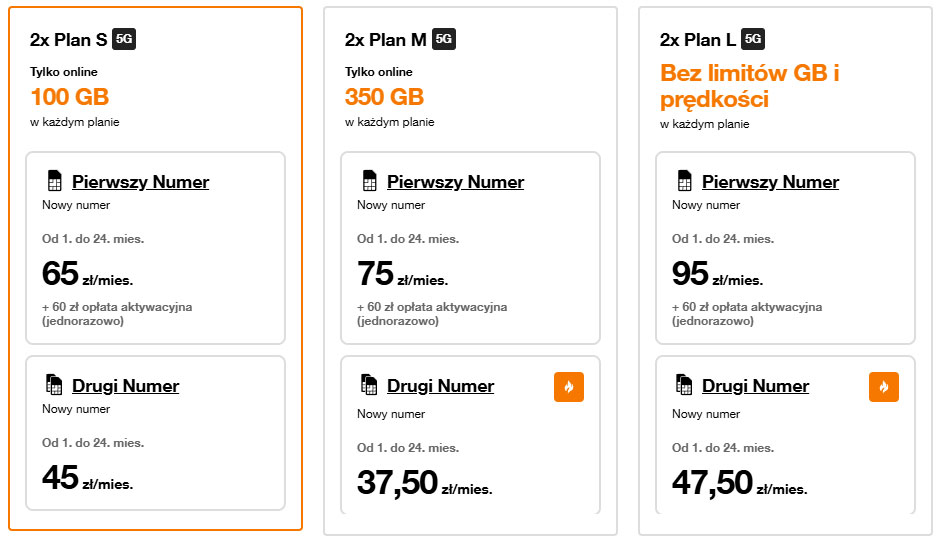Choose the 2x Plan M 350 GB offer

pos(384,97)
